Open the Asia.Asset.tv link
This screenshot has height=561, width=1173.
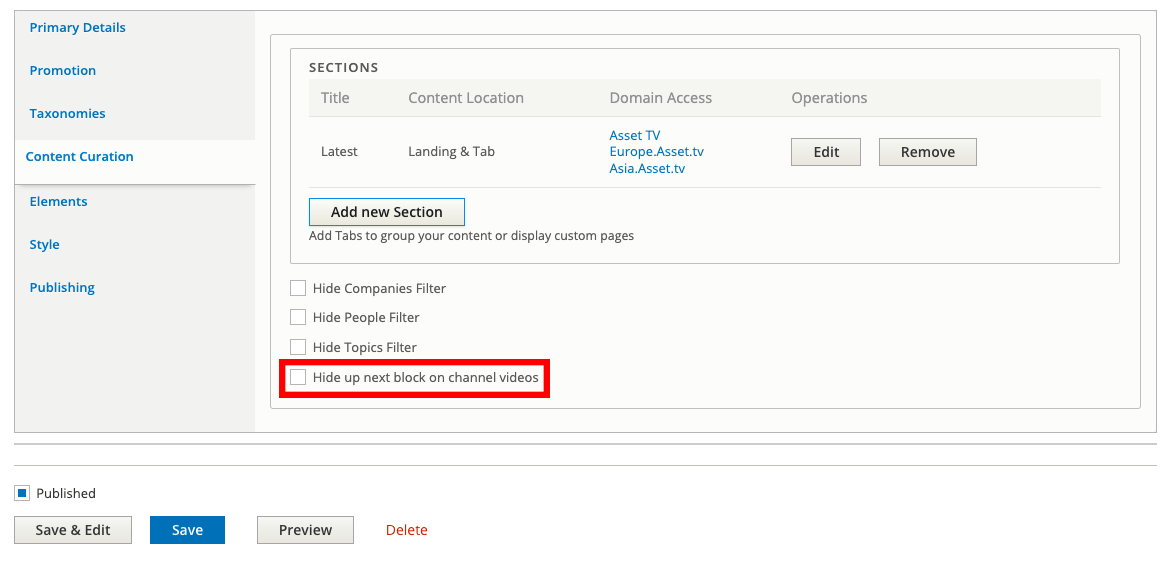pos(648,168)
